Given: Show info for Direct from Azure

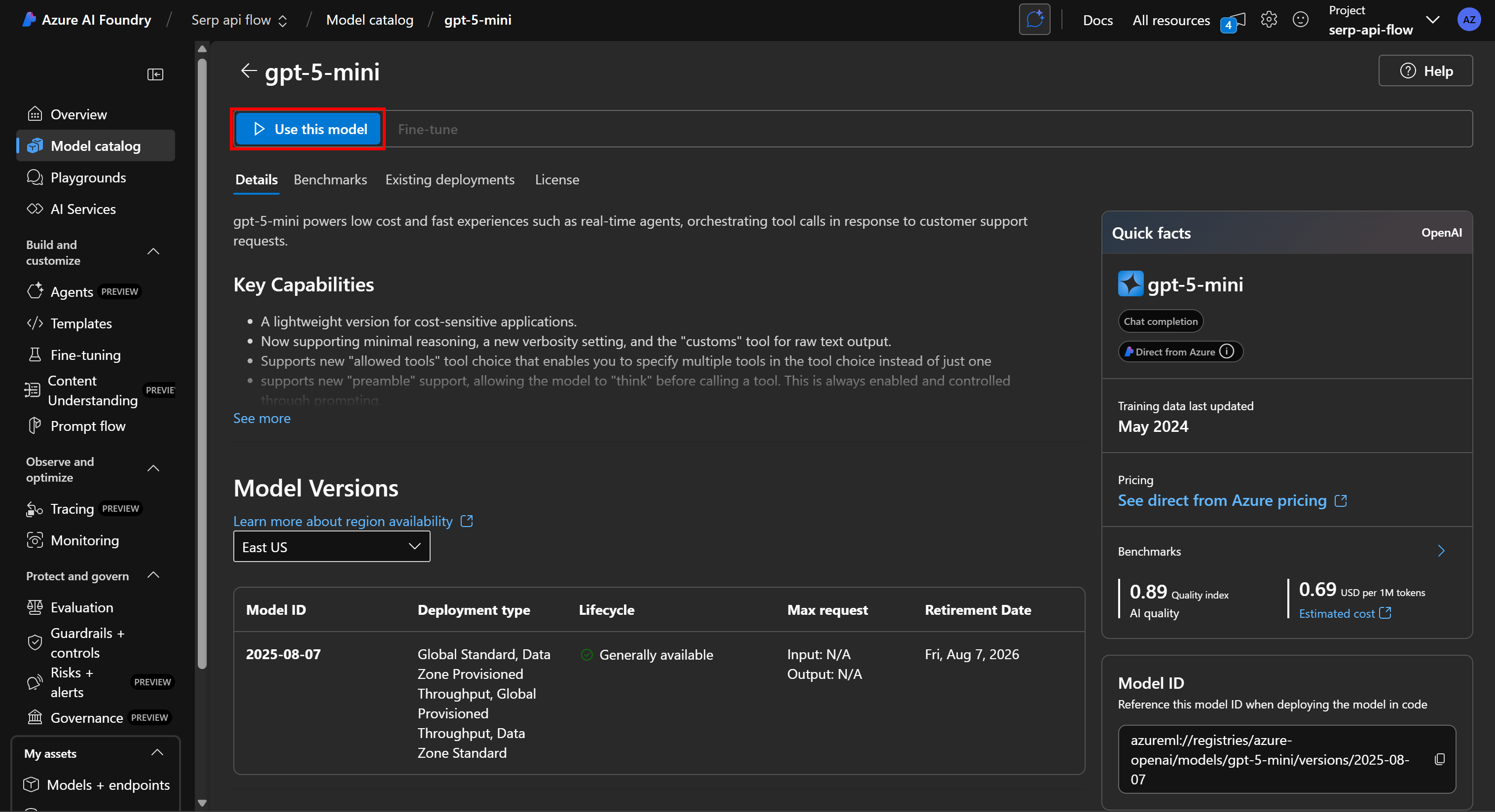Looking at the screenshot, I should pyautogui.click(x=1226, y=352).
